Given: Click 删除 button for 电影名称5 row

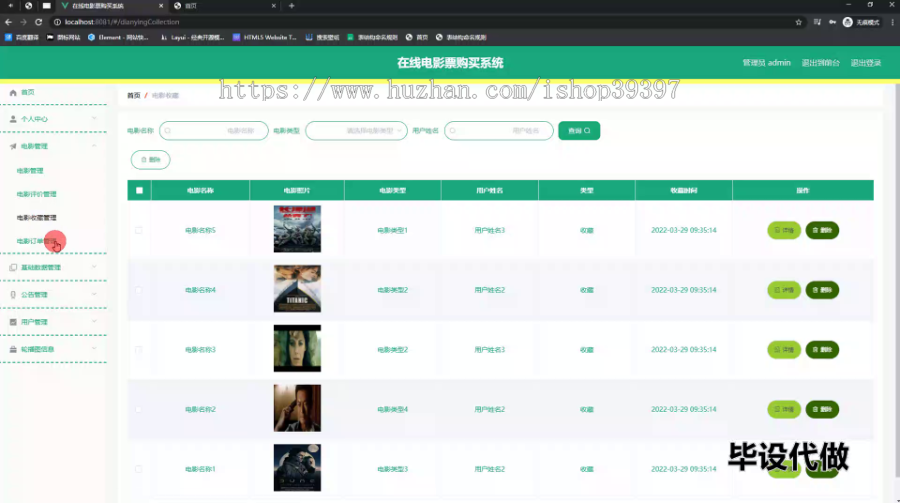Looking at the screenshot, I should tap(822, 230).
